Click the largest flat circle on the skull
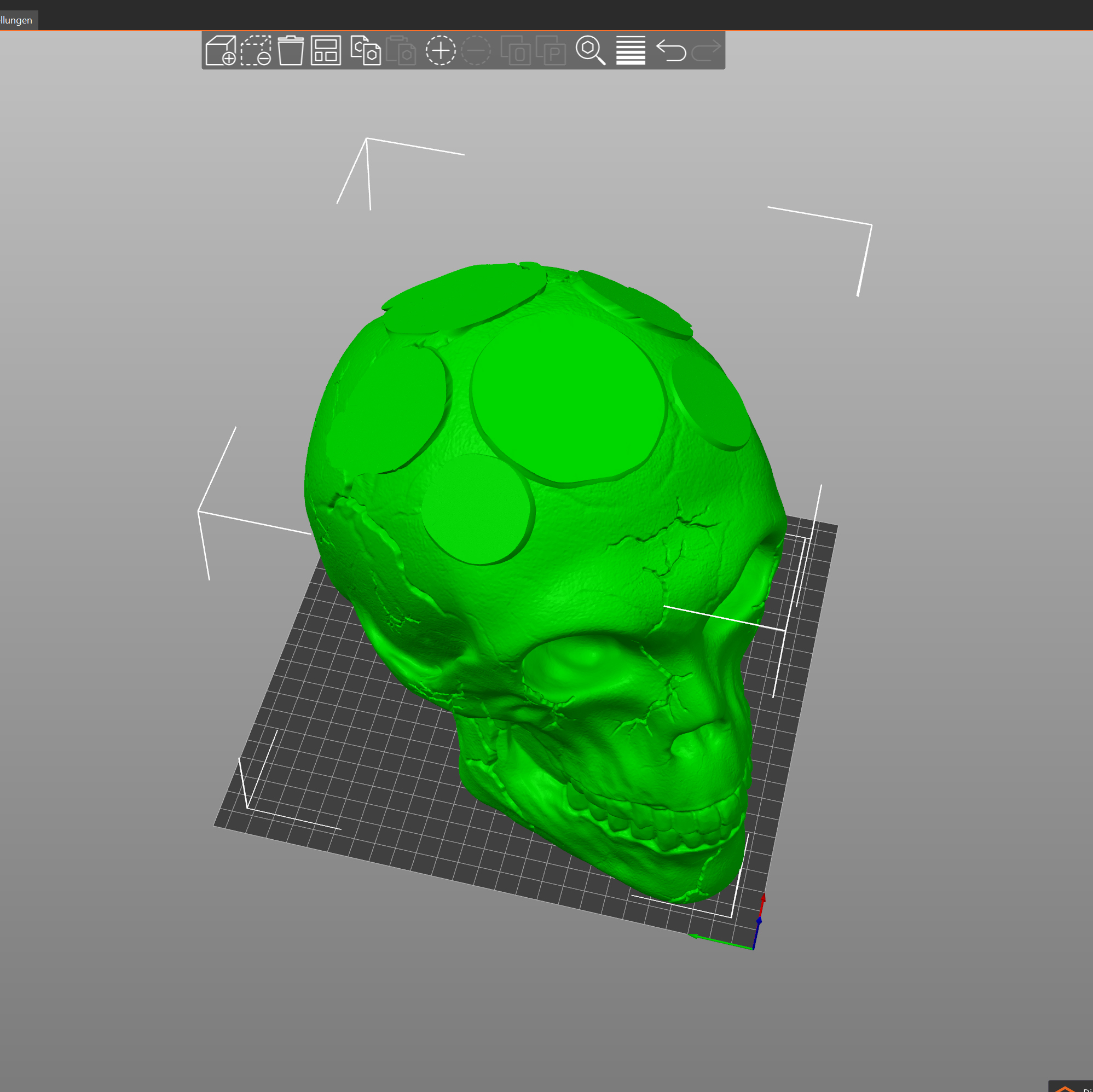Viewport: 1093px width, 1092px height. tap(568, 399)
